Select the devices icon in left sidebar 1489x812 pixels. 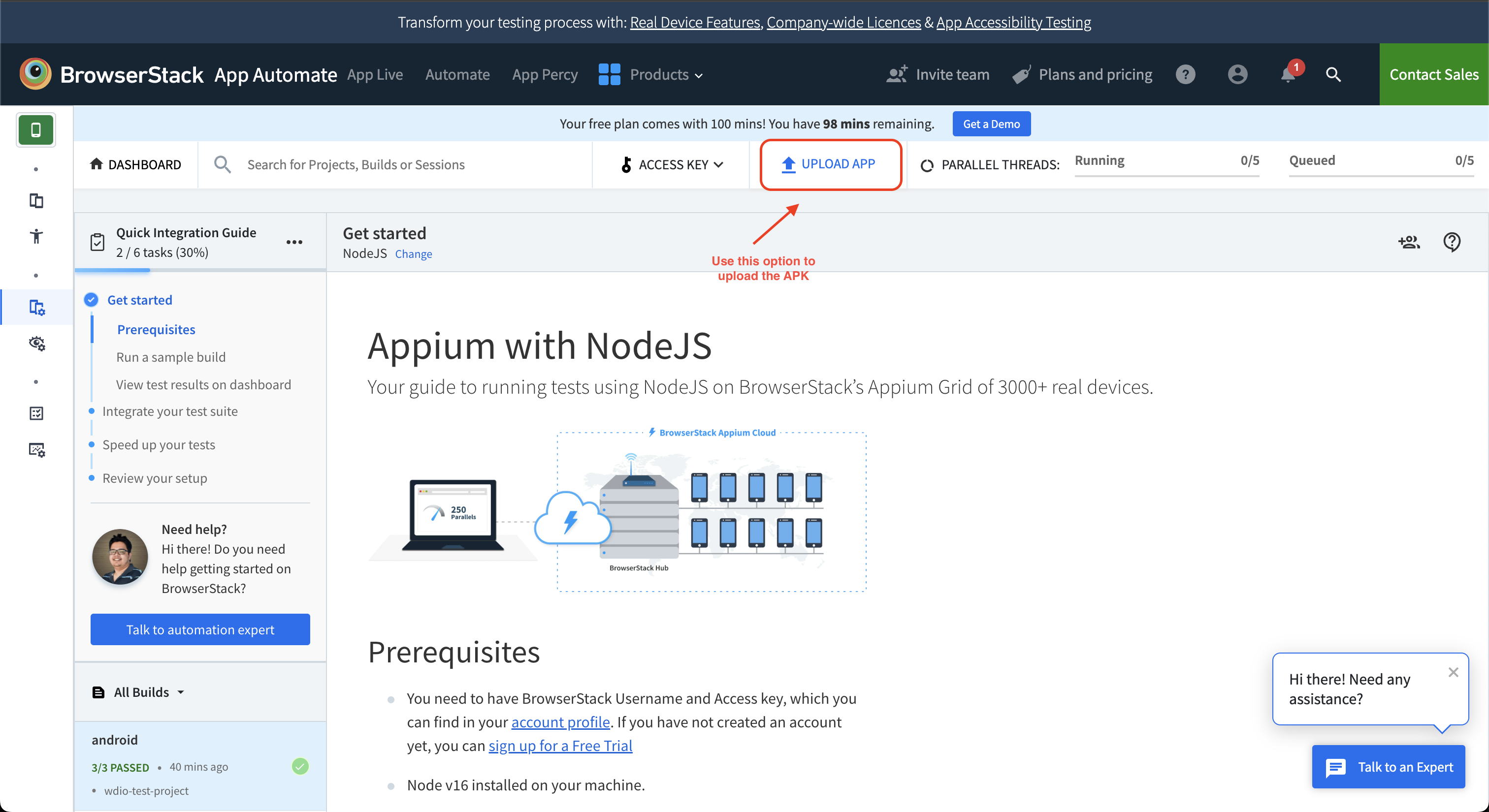36,200
